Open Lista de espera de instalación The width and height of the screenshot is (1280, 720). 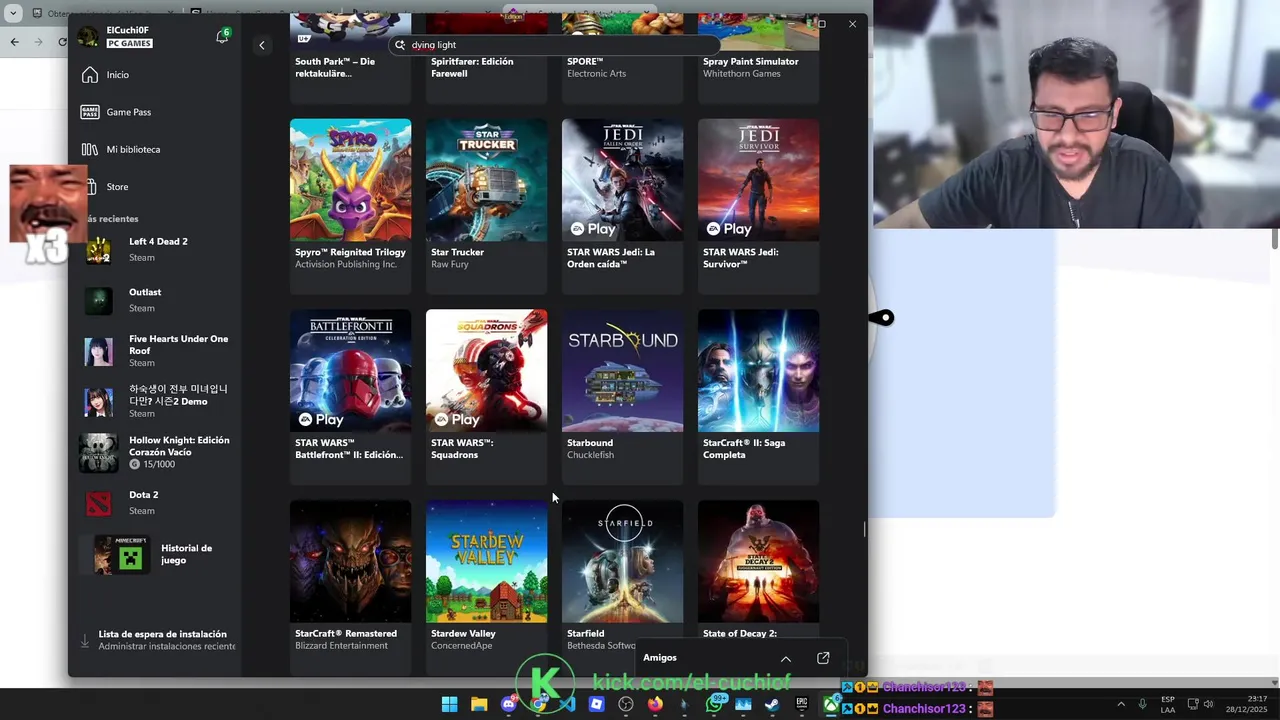[x=158, y=640]
